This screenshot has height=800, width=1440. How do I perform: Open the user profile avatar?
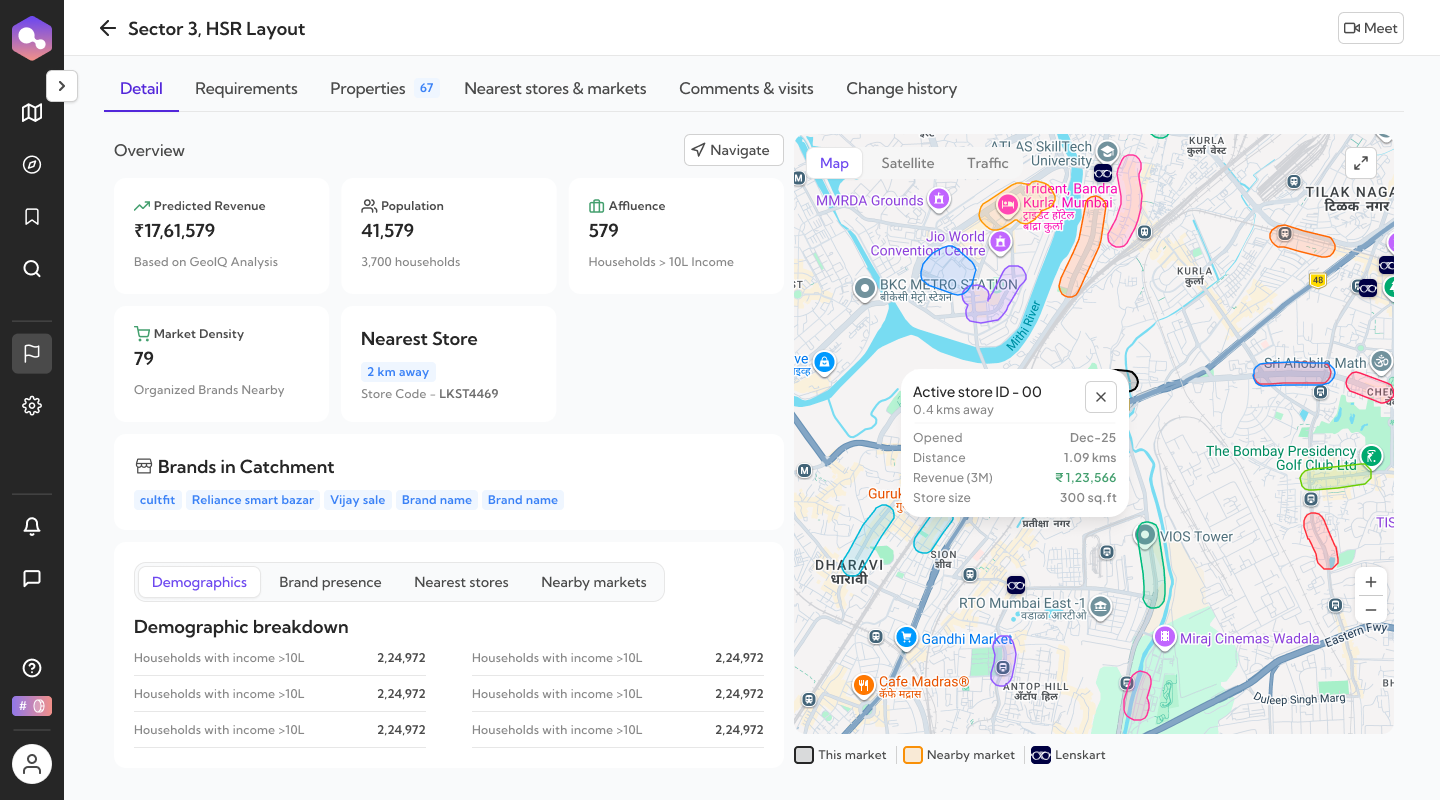click(32, 764)
